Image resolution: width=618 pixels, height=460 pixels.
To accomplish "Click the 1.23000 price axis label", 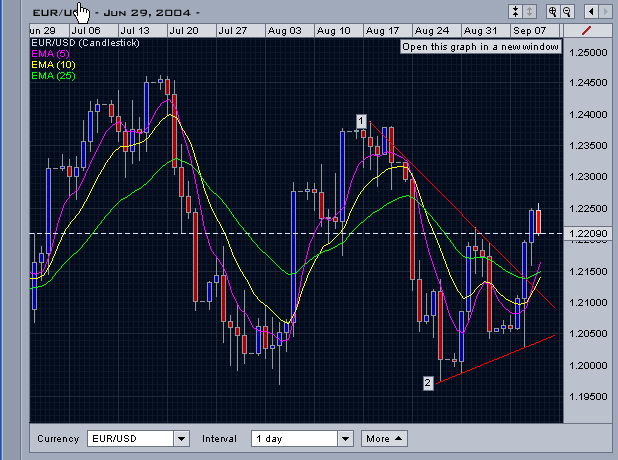I will point(588,177).
